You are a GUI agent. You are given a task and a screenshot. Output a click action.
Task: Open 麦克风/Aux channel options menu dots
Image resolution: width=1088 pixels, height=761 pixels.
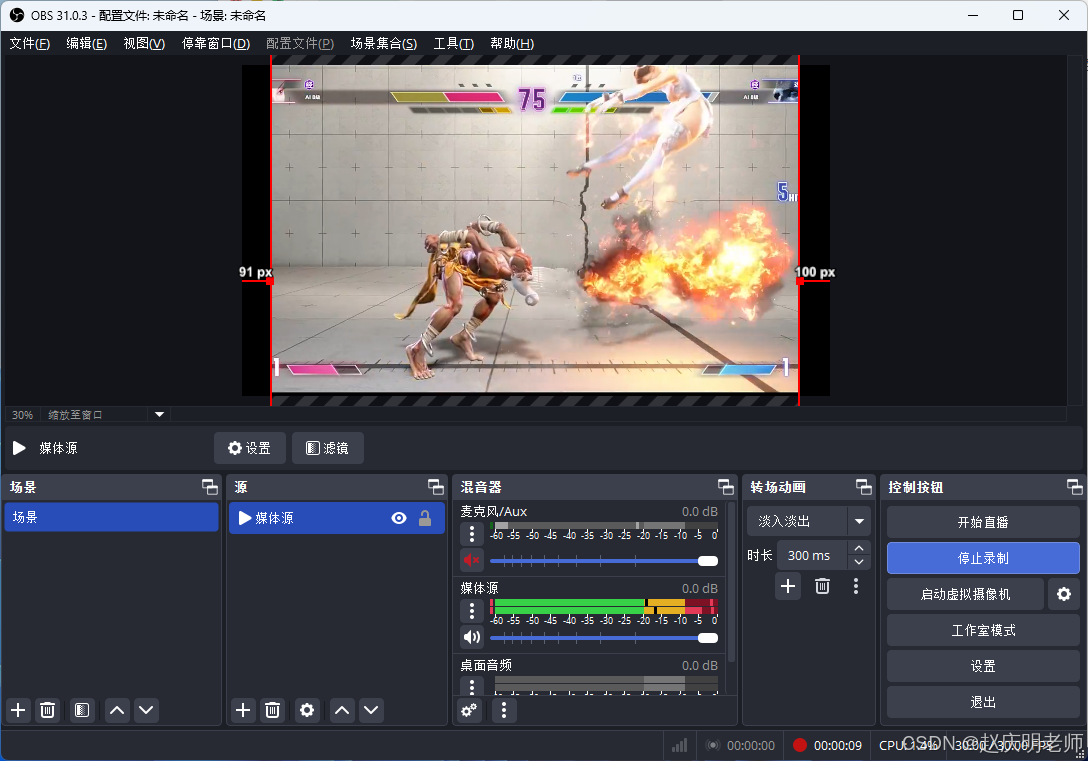[472, 534]
